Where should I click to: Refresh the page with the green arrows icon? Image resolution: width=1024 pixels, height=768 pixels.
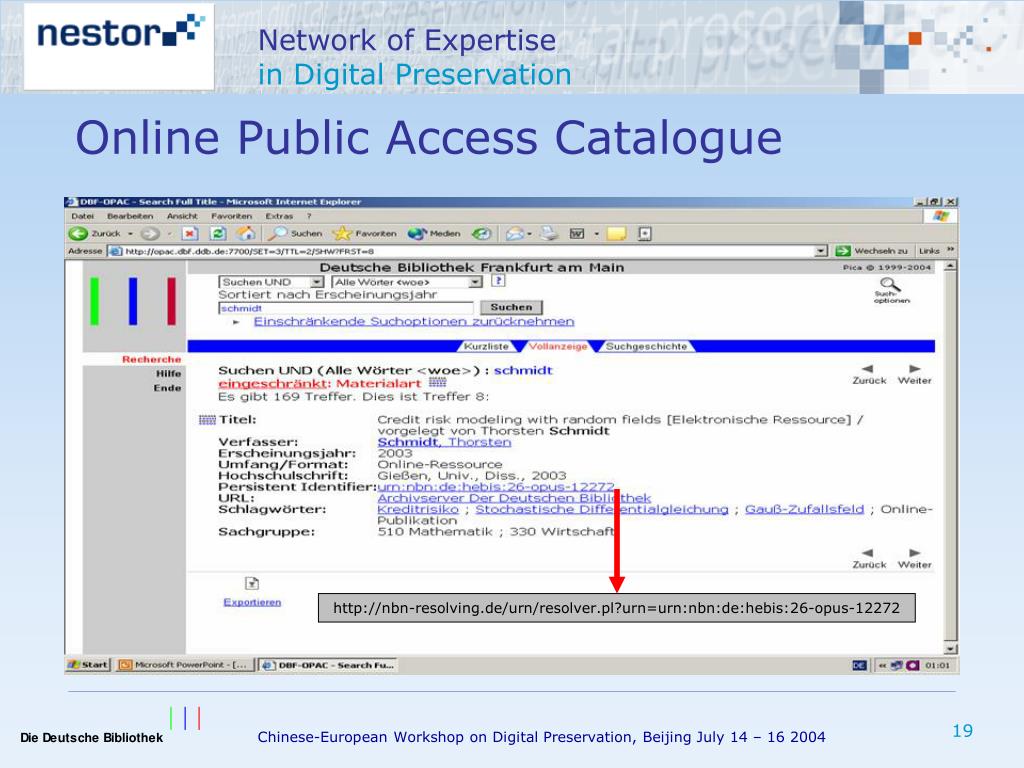point(218,233)
